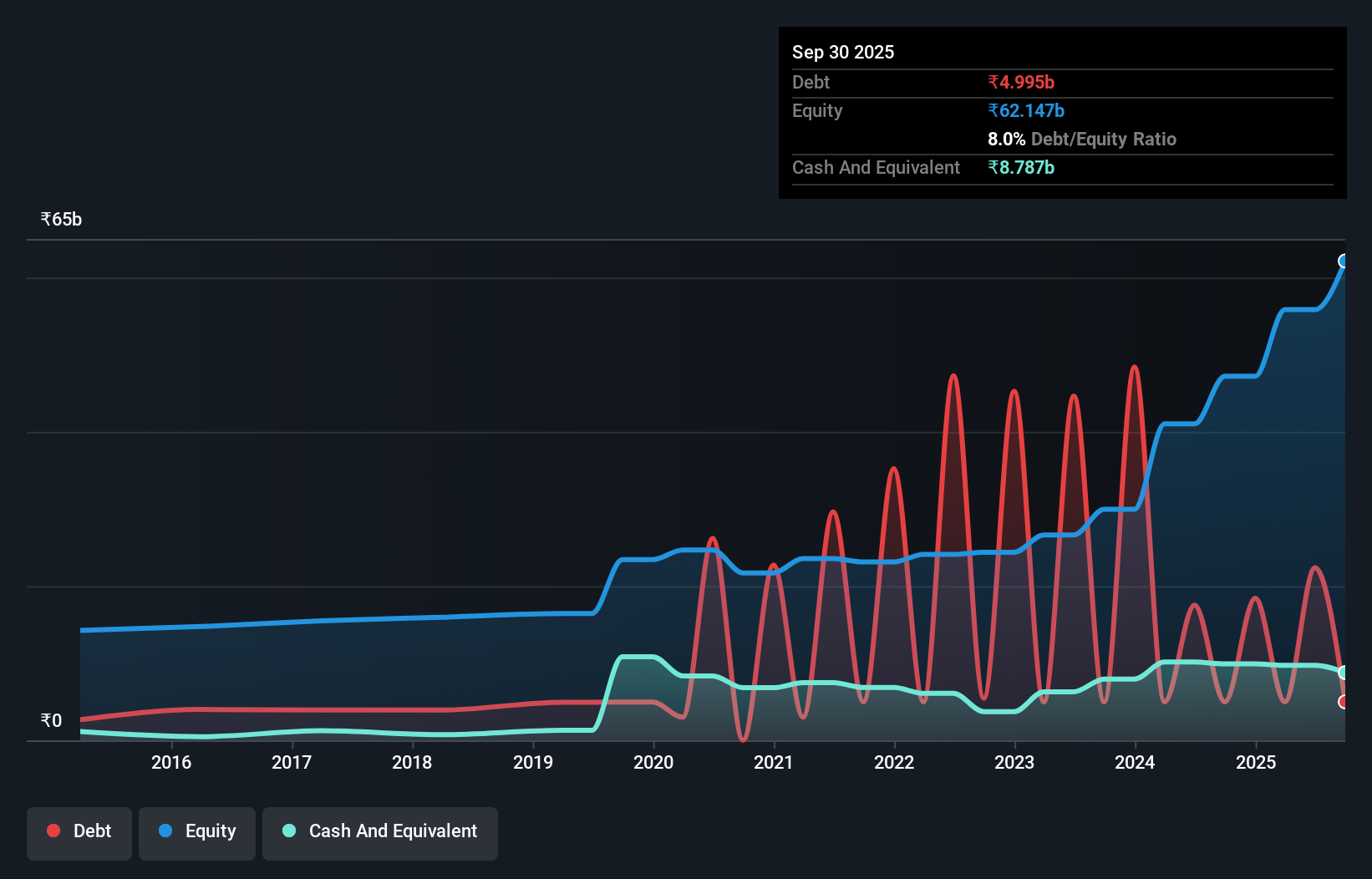Click the Sep 30 2025 tooltip header

coord(843,52)
